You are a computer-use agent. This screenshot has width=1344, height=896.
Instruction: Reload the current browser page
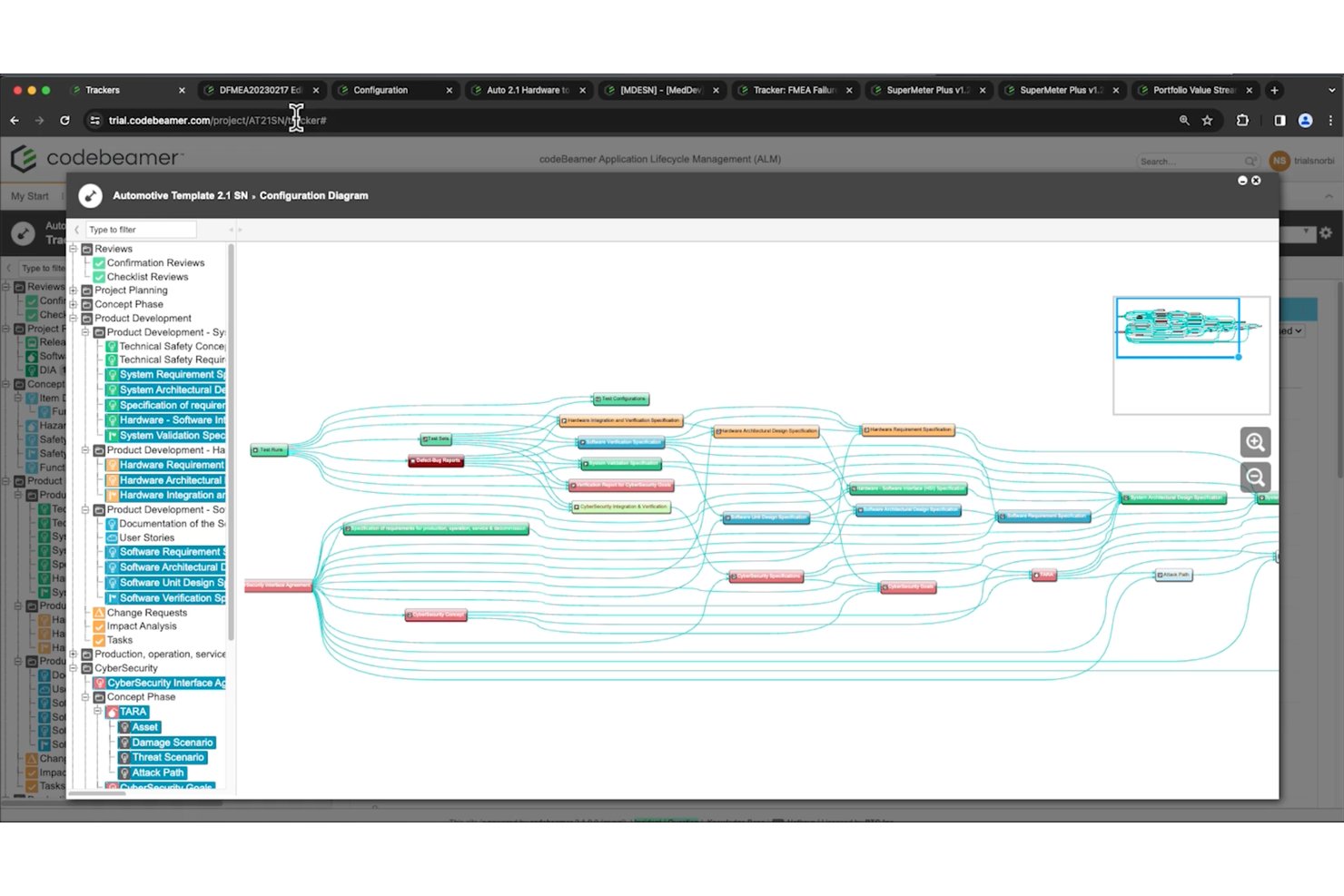(x=64, y=120)
